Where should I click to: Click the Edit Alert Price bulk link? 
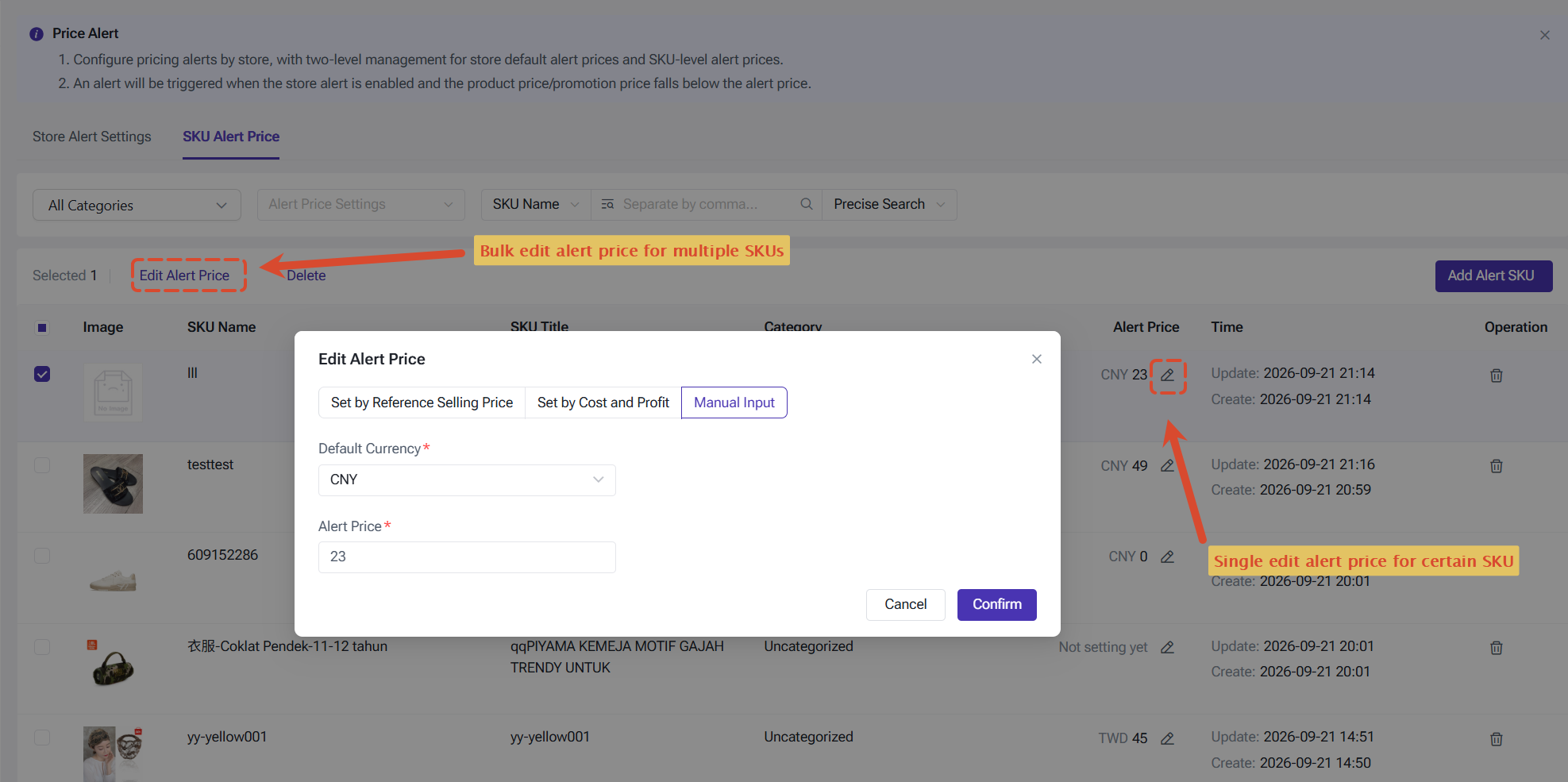coord(184,275)
